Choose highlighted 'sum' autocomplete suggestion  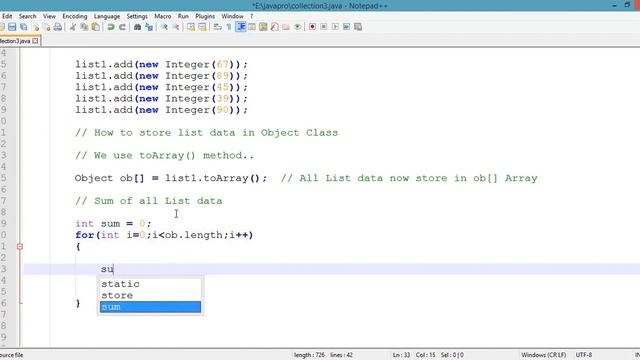pyautogui.click(x=150, y=307)
